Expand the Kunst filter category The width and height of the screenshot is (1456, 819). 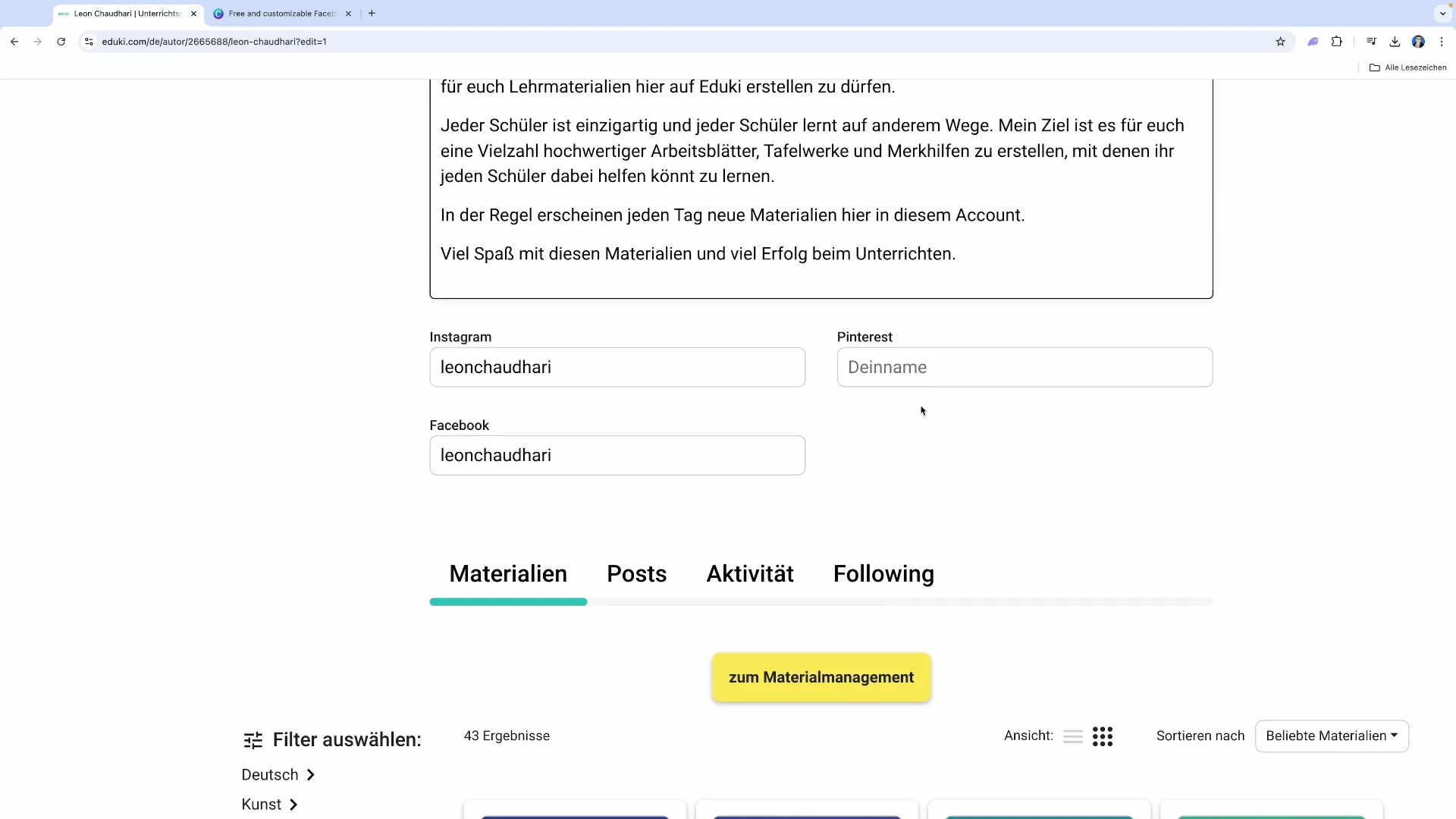tap(269, 804)
